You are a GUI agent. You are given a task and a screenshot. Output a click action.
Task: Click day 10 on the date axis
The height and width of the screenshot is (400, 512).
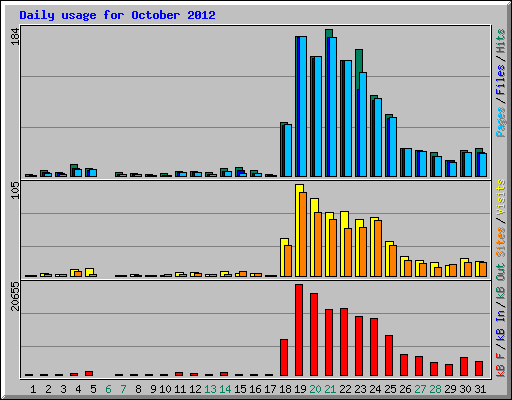coord(165,389)
